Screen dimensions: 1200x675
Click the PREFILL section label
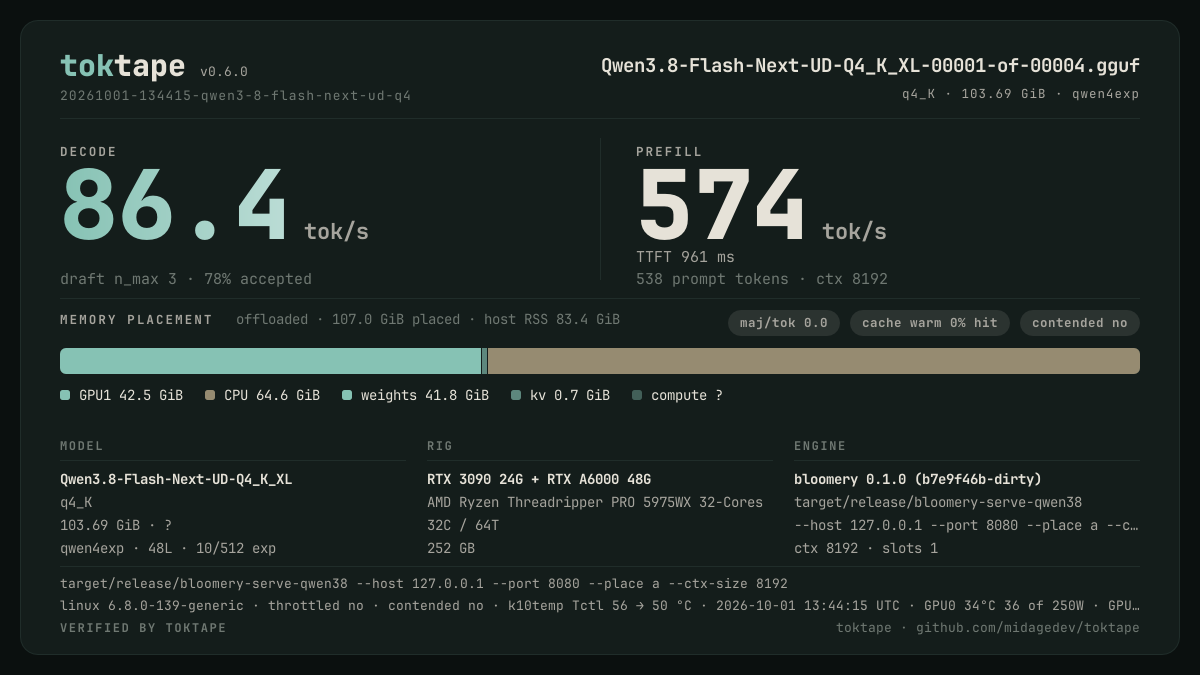[x=669, y=152]
